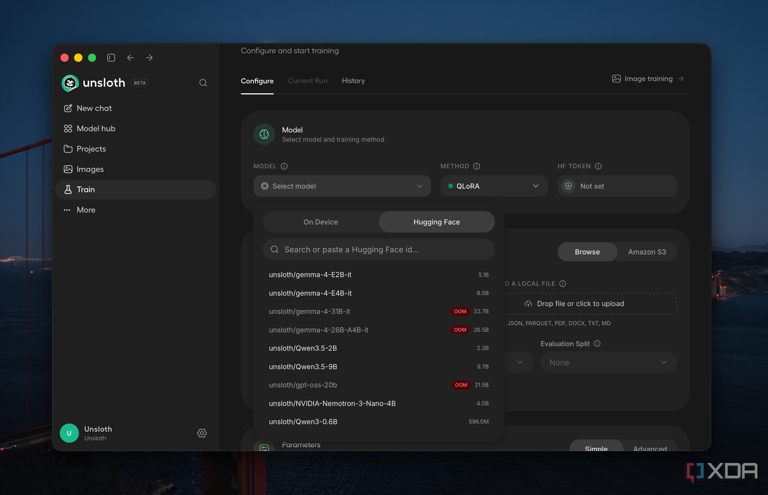Screen dimensions: 768x495
Task: Expand More options in sidebar
Action: [136, 210]
